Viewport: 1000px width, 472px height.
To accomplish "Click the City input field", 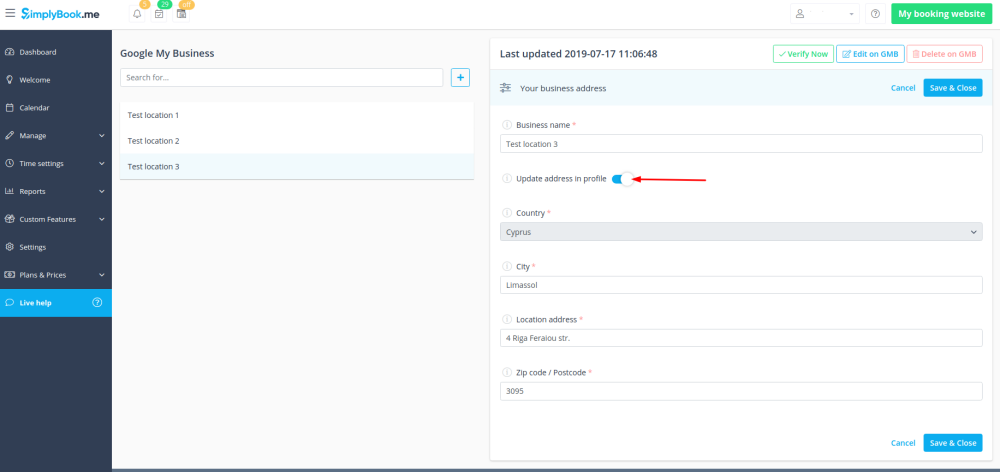I will pyautogui.click(x=740, y=285).
